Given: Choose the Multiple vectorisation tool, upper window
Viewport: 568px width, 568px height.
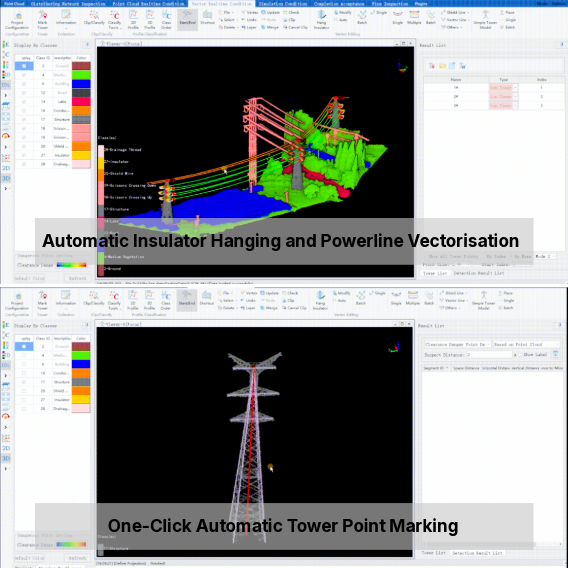Looking at the screenshot, I should tap(414, 18).
